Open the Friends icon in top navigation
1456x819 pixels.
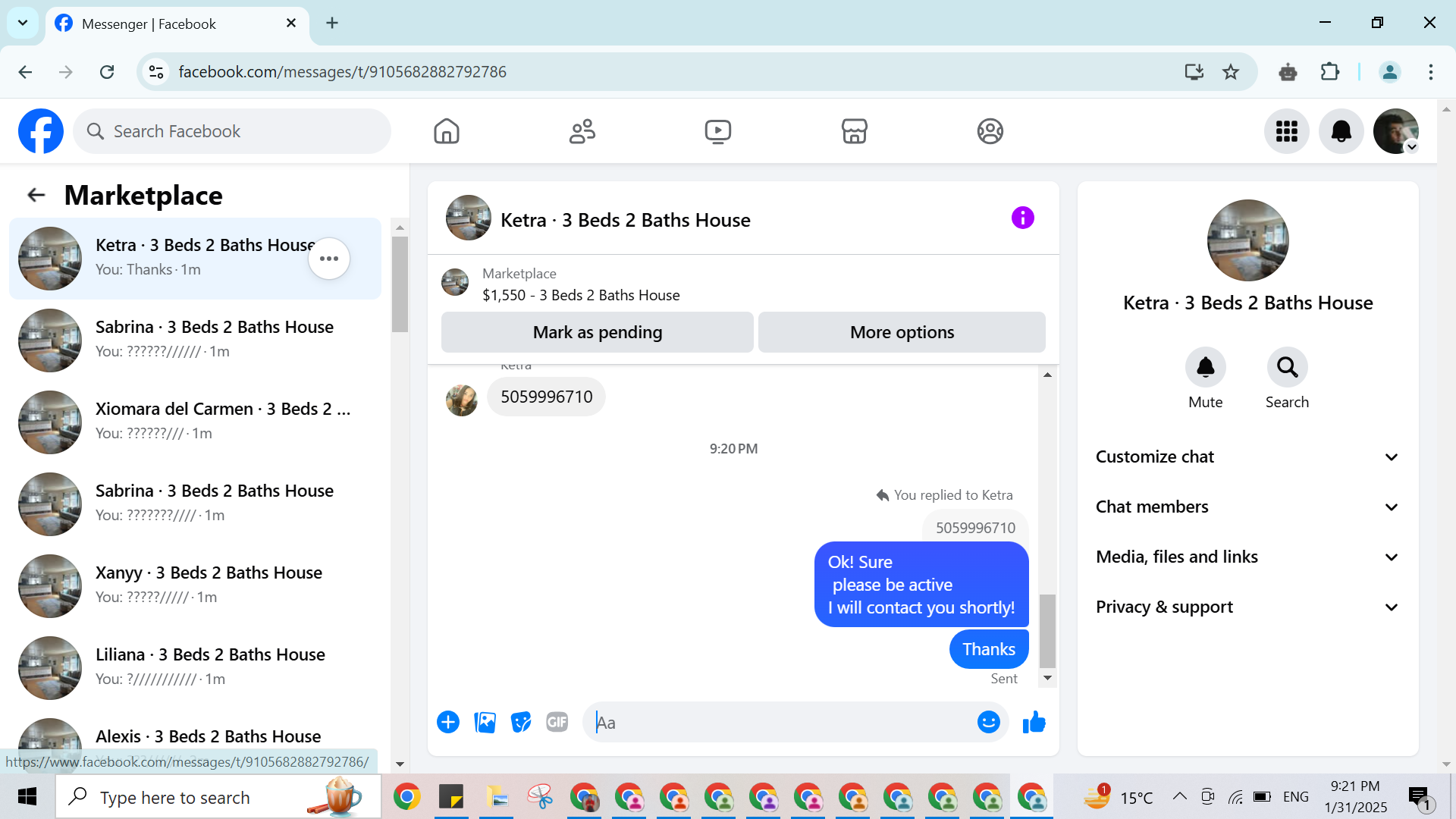582,131
